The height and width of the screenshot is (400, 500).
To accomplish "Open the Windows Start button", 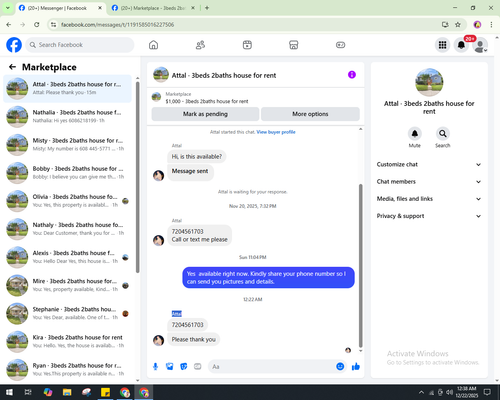I will click(x=9, y=392).
